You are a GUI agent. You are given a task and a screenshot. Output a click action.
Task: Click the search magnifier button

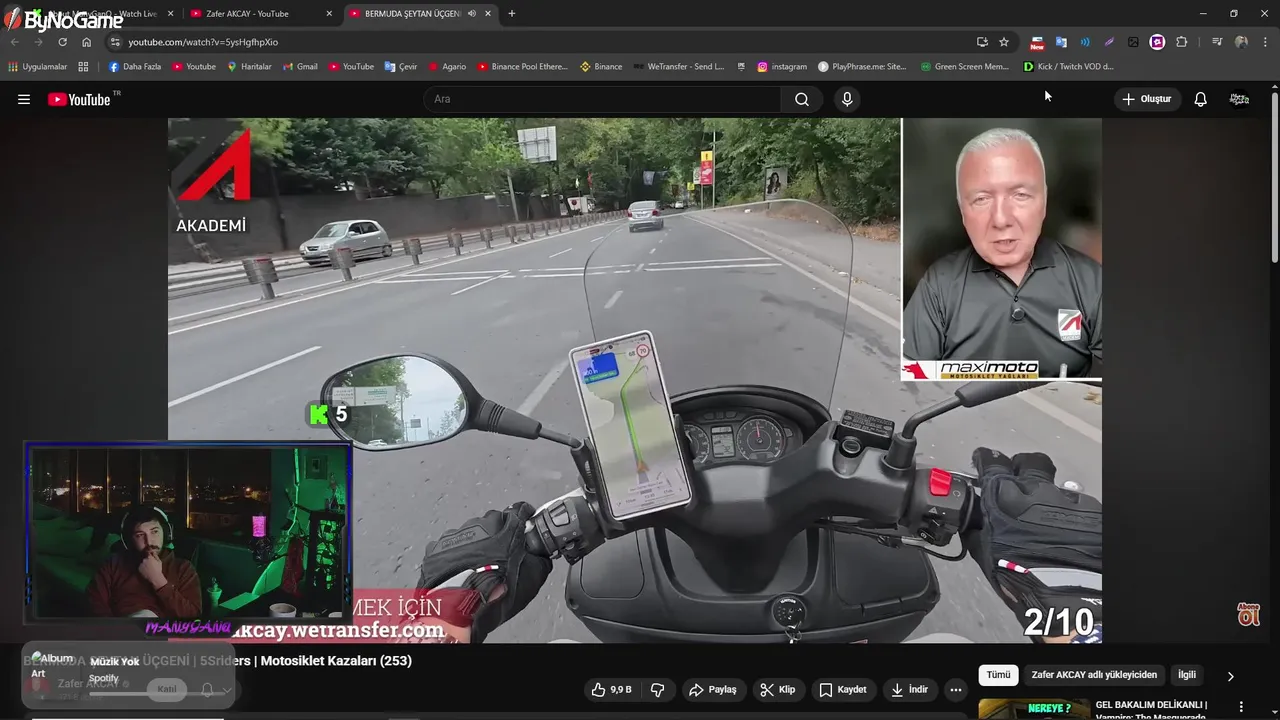point(802,99)
